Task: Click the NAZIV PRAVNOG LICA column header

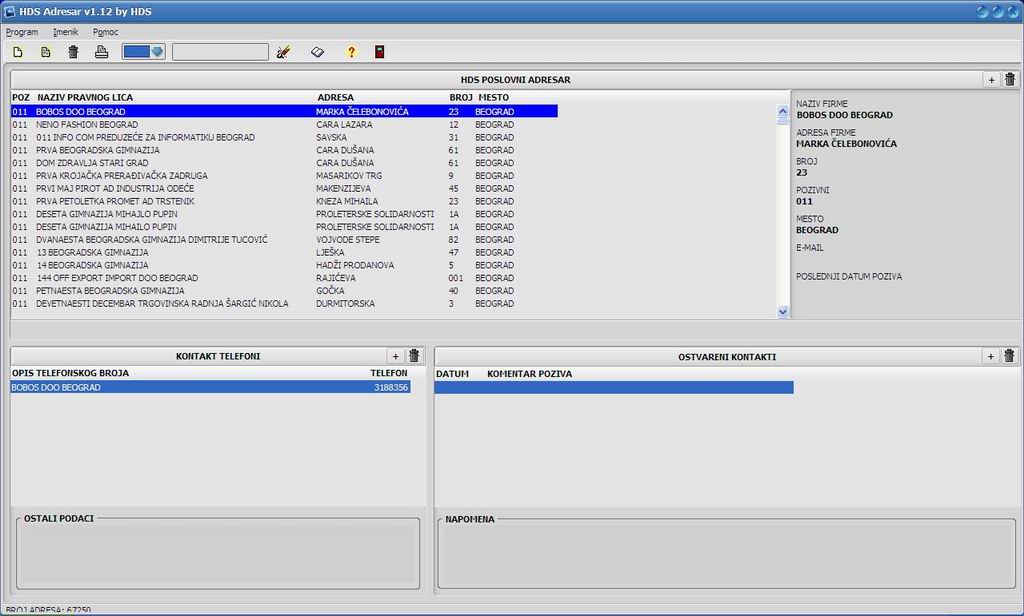Action: (x=85, y=97)
